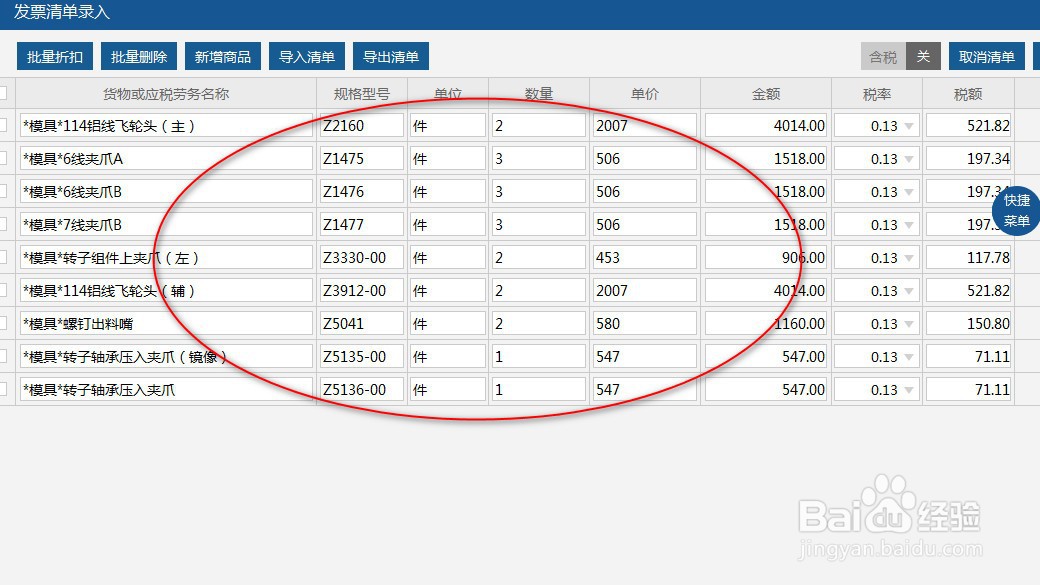Click tax amount field 150.80

pyautogui.click(x=968, y=324)
